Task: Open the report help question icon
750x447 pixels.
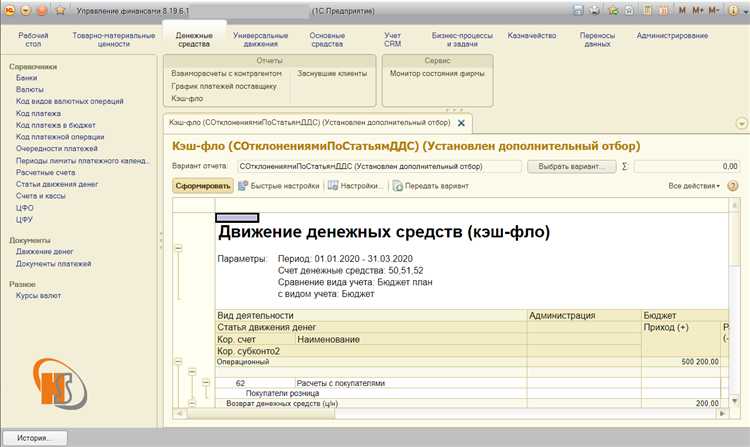Action: 732,186
